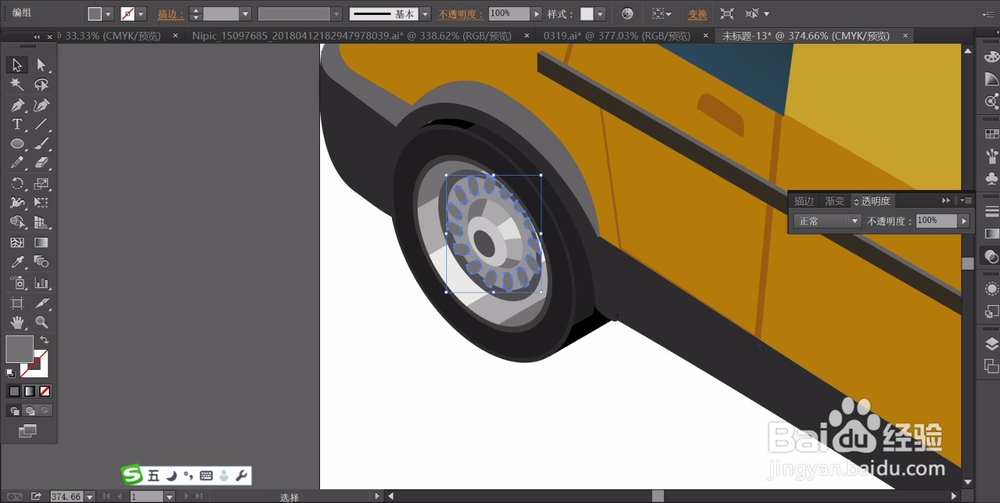Screen dimensions: 1000x503
Task: Choose the Pencil tool
Action: click(x=17, y=163)
